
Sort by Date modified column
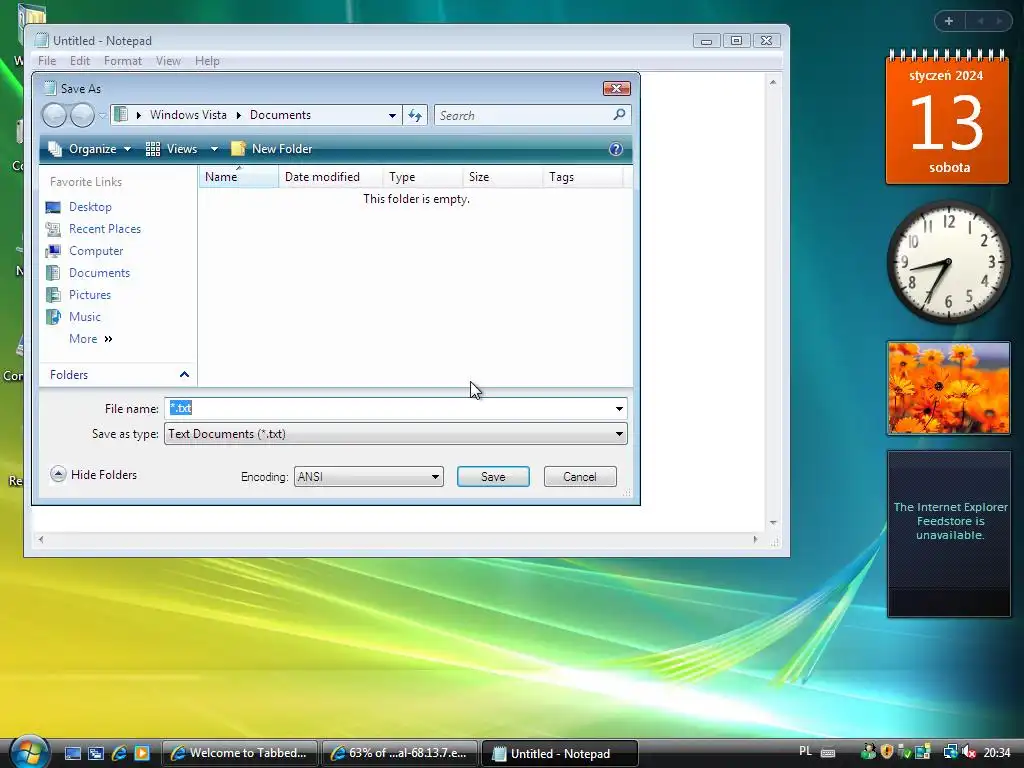330,177
